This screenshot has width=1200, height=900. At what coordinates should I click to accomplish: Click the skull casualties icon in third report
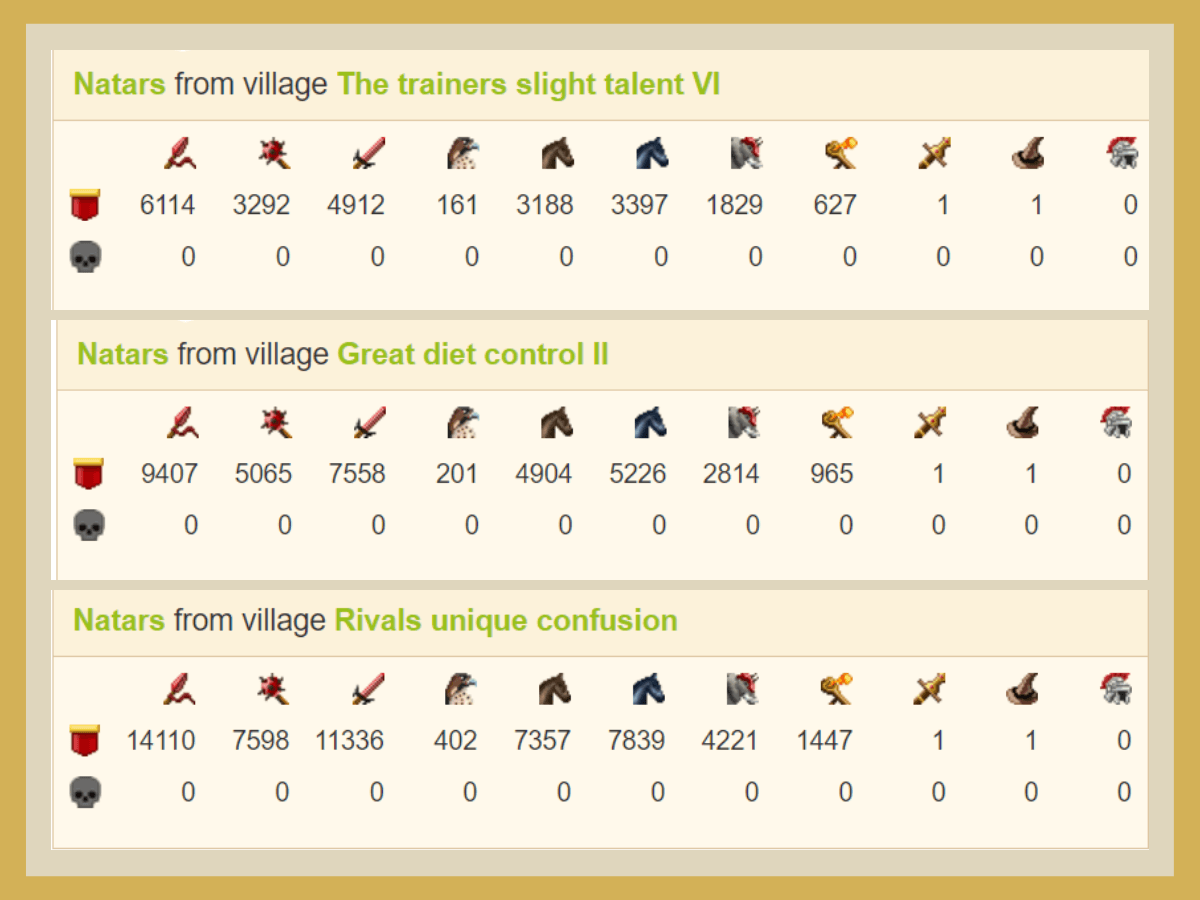(x=85, y=793)
